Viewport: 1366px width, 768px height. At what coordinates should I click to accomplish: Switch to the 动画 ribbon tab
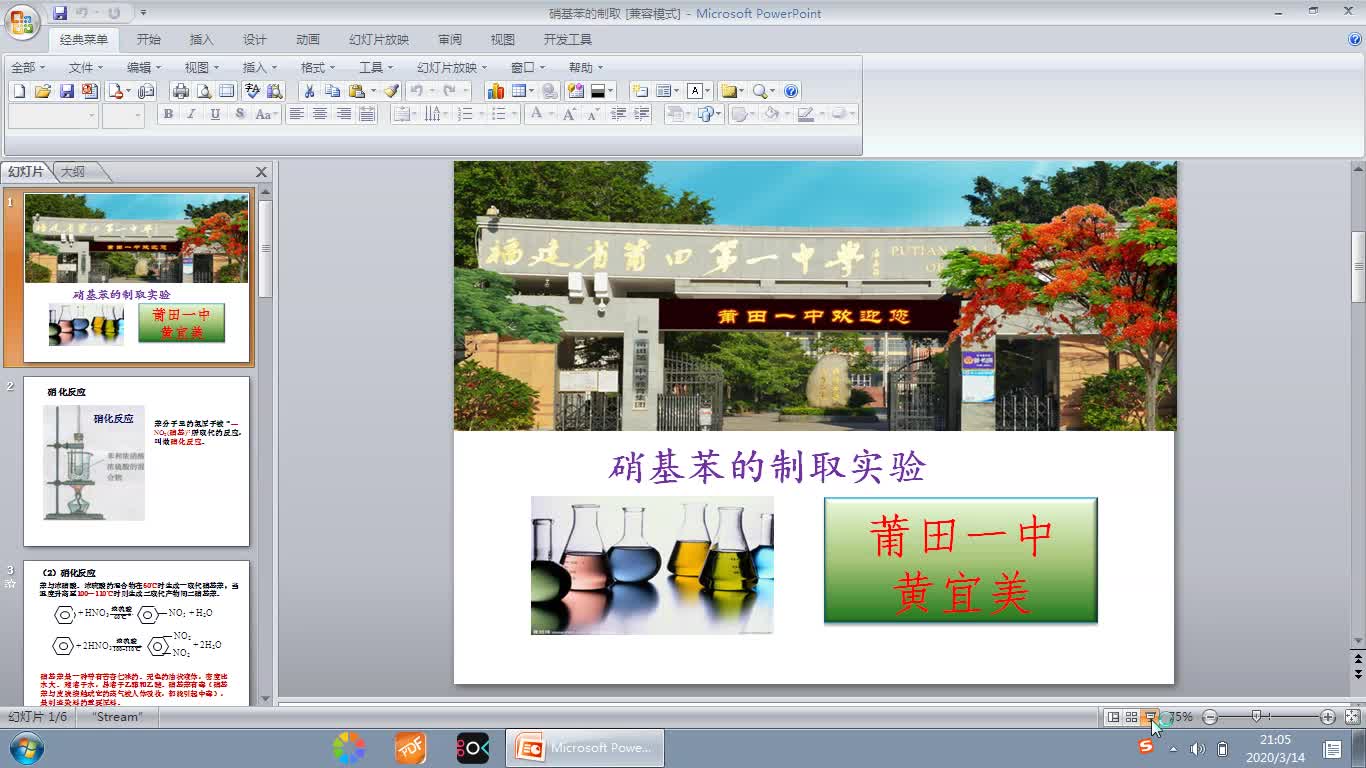(x=308, y=40)
